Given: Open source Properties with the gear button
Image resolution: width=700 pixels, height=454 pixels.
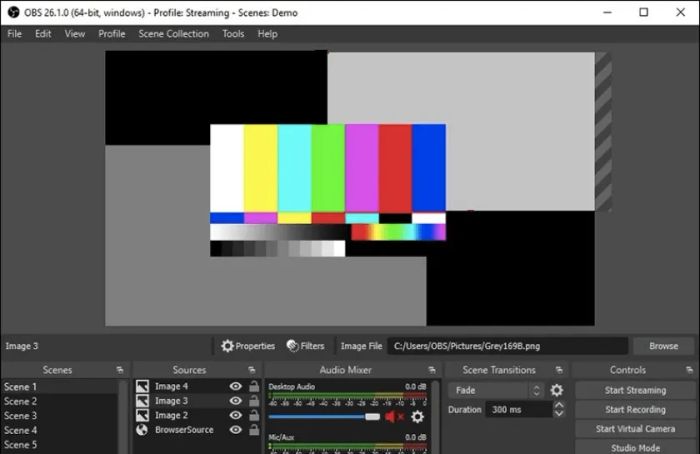Looking at the screenshot, I should pyautogui.click(x=248, y=346).
